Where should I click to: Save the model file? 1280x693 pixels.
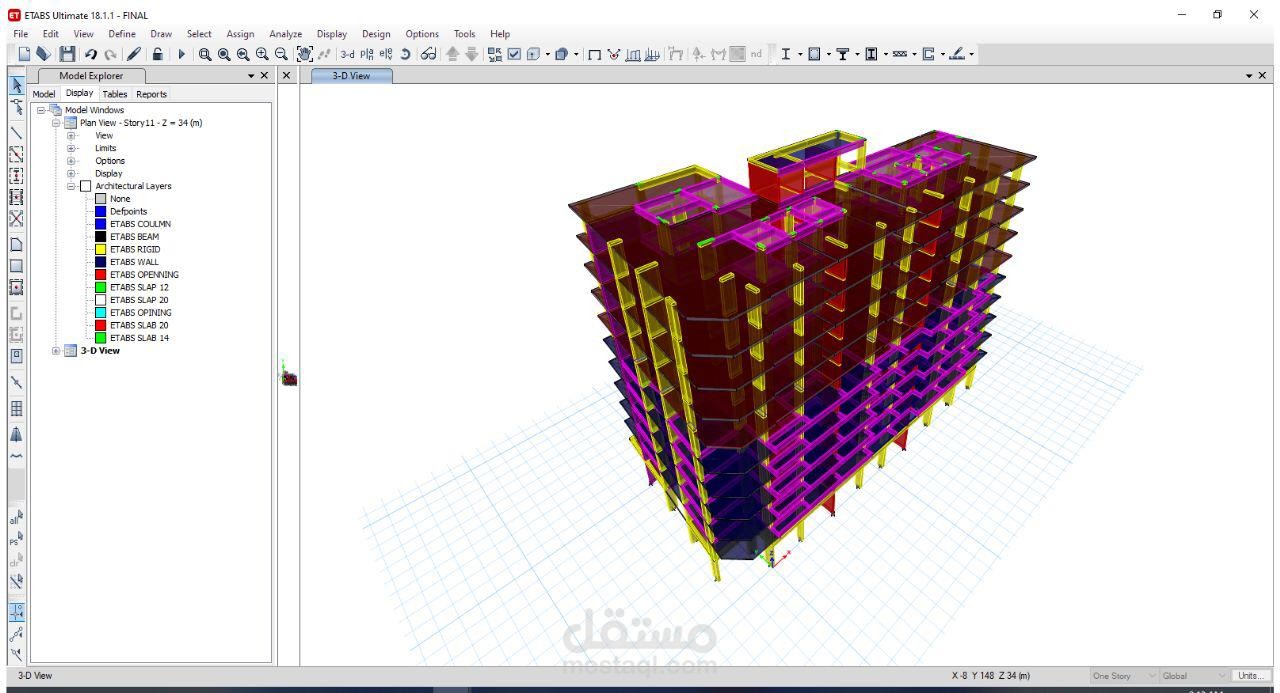pos(67,54)
